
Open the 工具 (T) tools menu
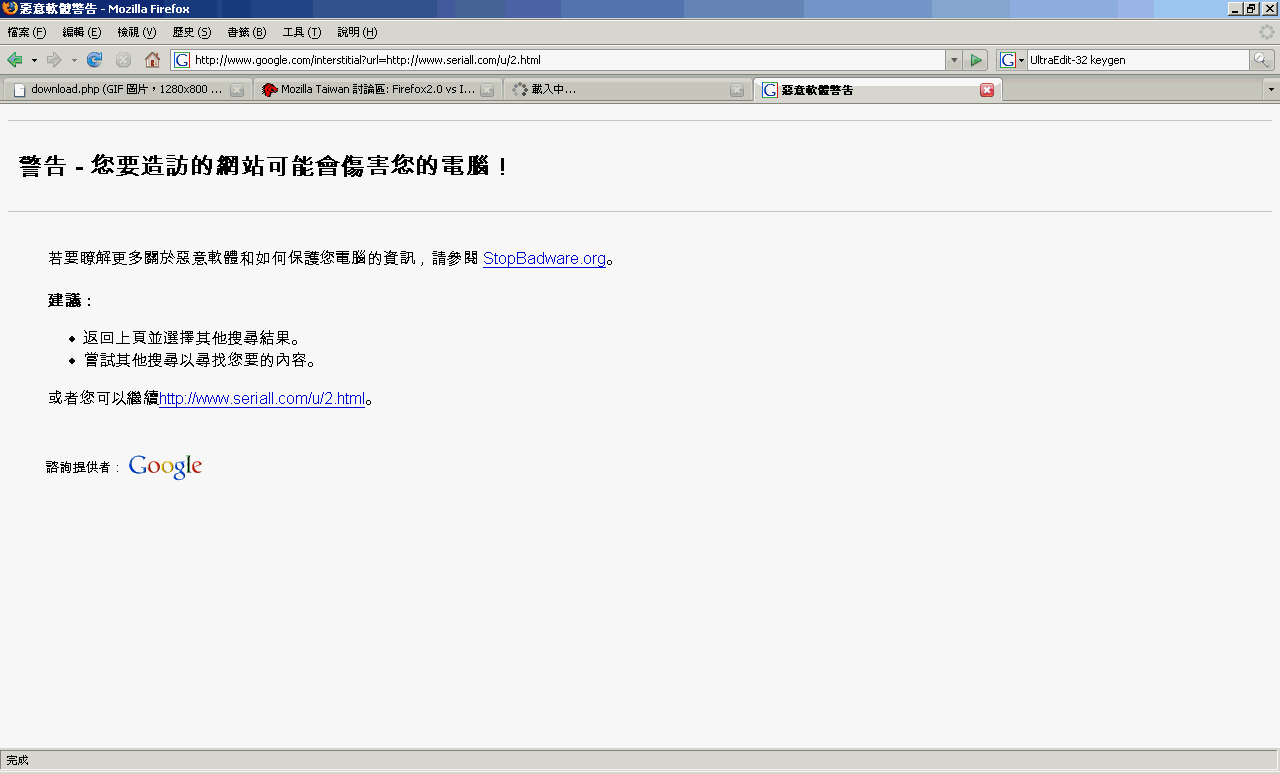(302, 33)
